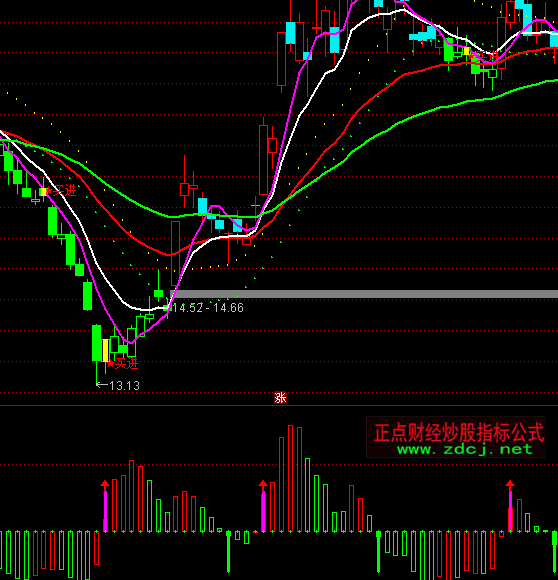Click the small cyan cross candle near the green line
Image resolution: width=558 pixels, height=580 pixels.
(255, 205)
